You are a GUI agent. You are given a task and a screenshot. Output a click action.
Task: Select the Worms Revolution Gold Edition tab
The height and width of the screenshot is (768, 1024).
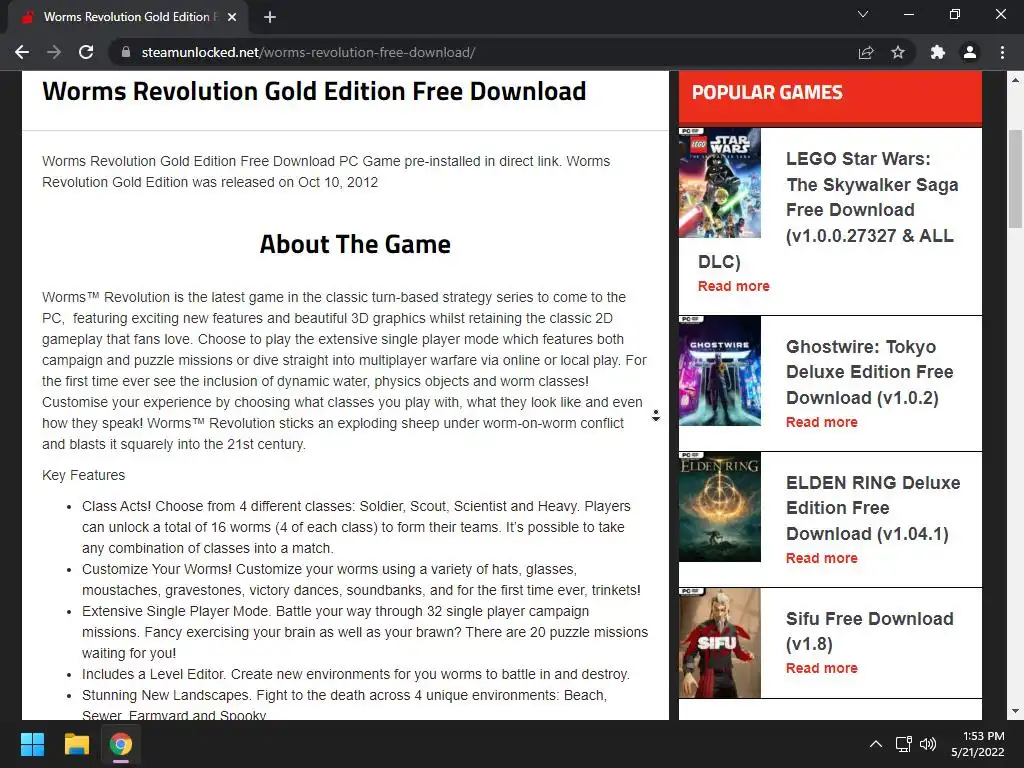click(128, 17)
